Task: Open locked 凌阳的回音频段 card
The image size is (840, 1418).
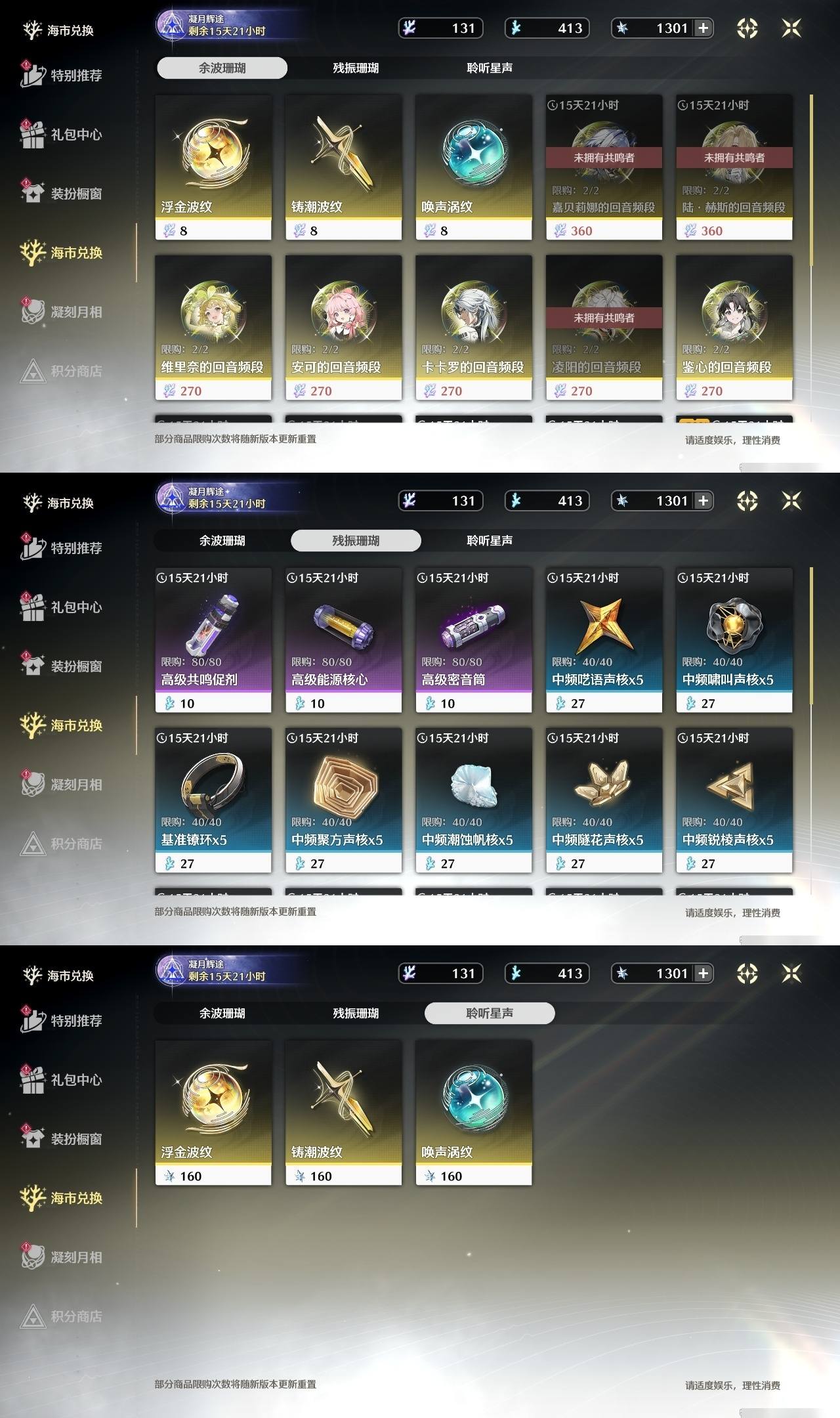Action: click(604, 328)
